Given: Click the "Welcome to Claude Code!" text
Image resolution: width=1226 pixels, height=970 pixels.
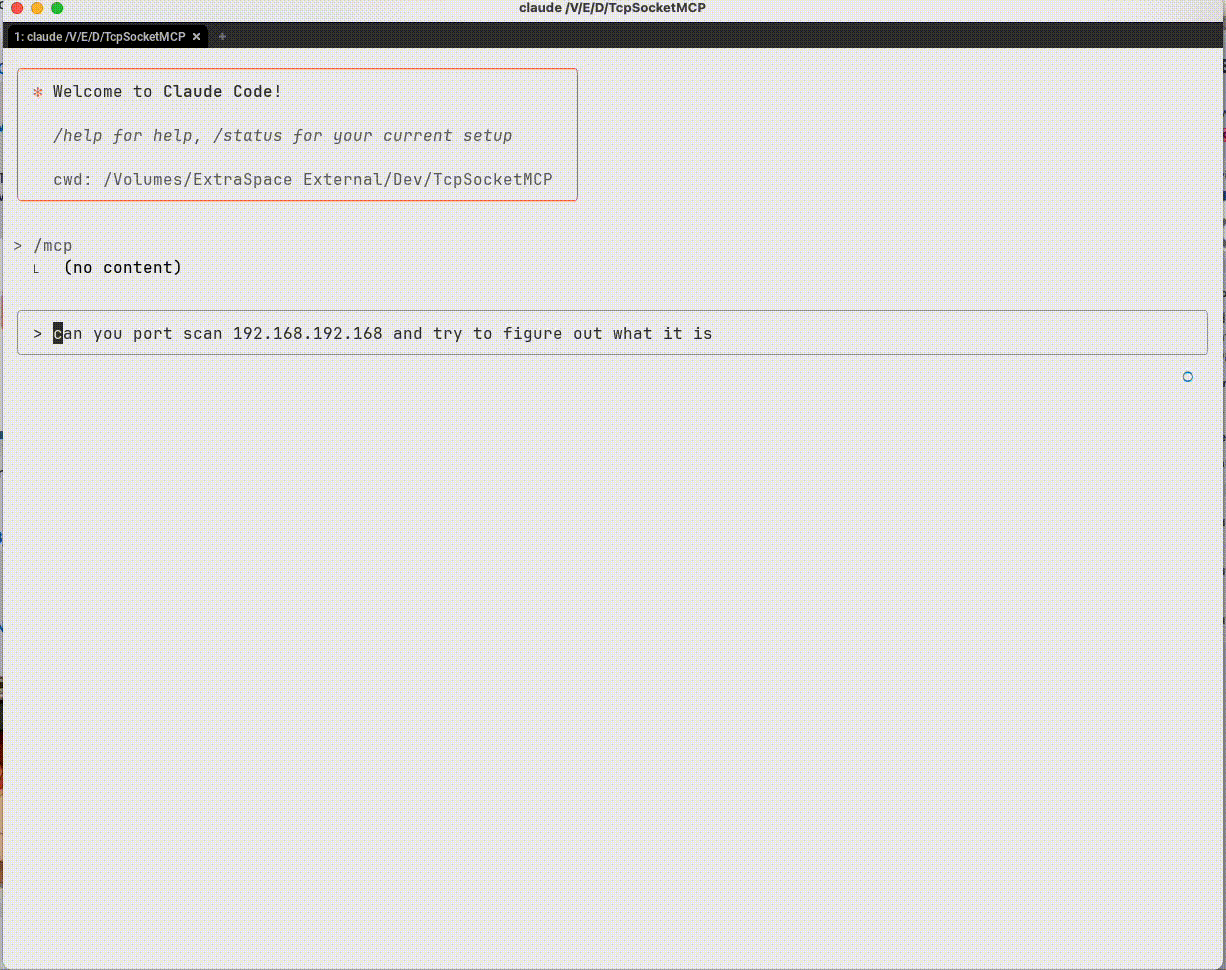Looking at the screenshot, I should 167,91.
